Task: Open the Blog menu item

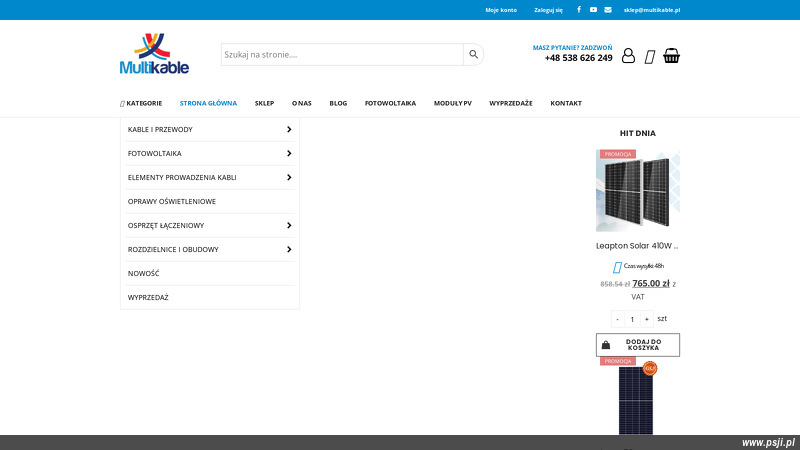Action: 338,103
